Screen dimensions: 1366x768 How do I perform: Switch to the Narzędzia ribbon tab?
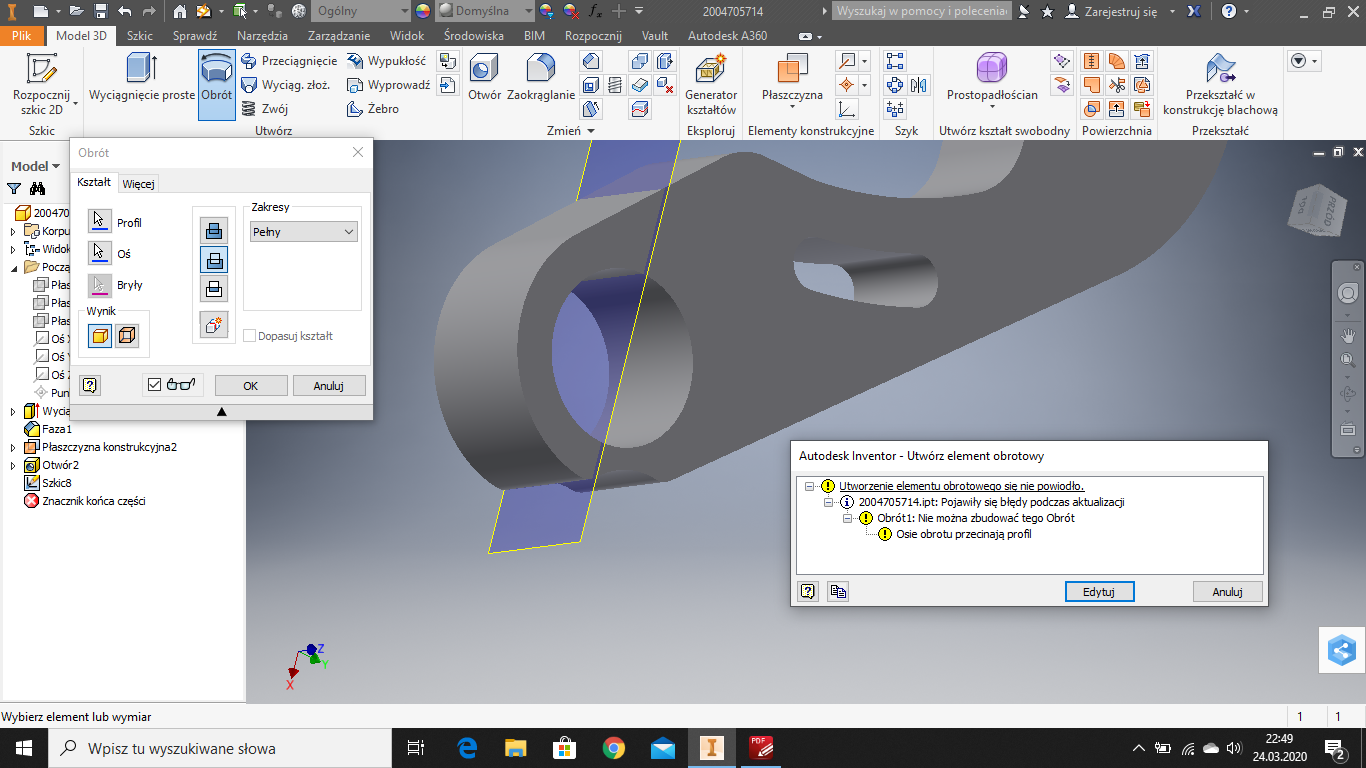[262, 35]
